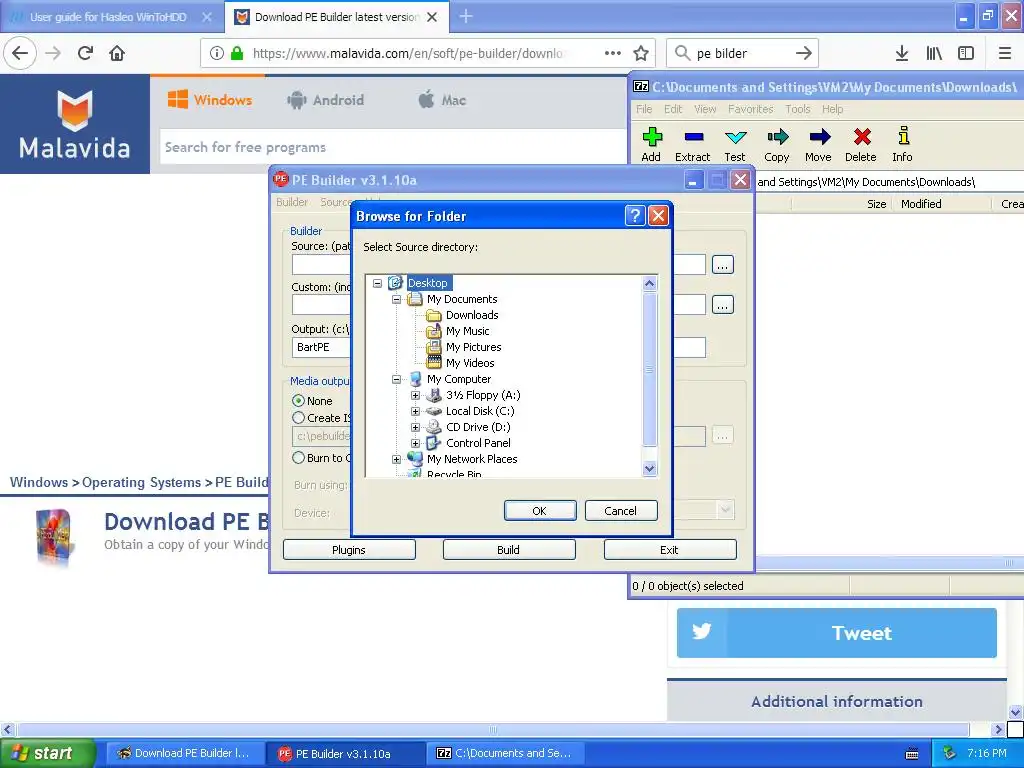Open page actions three-dots menu
Screen dimensions: 1024x768
pyautogui.click(x=613, y=53)
